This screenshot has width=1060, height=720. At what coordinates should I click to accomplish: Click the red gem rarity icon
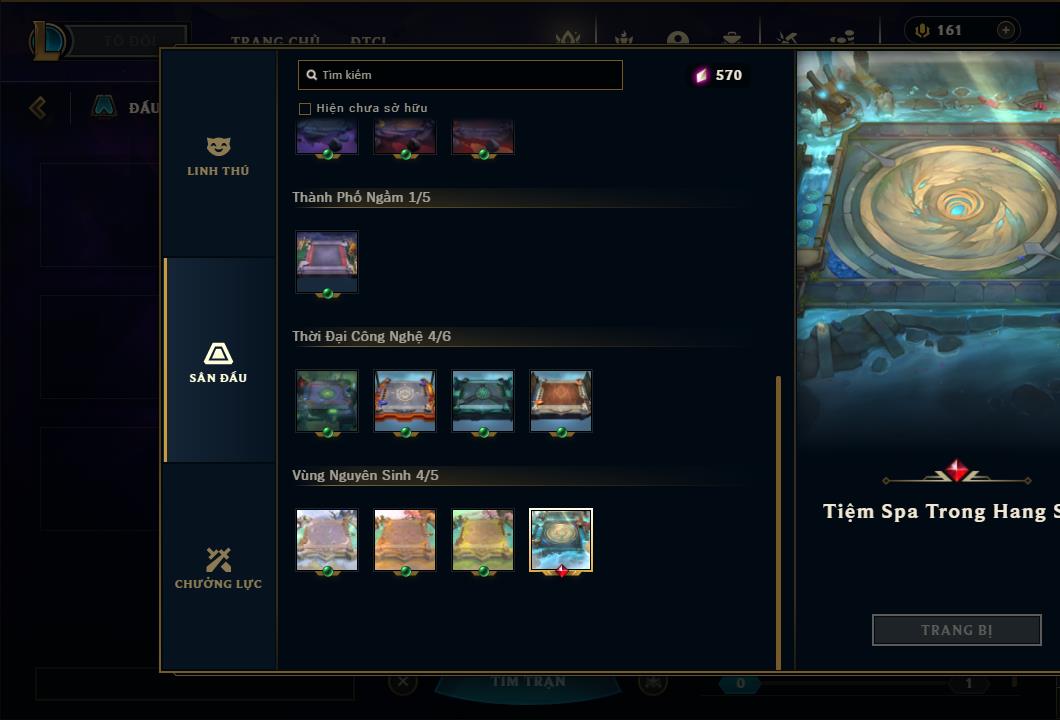pos(956,471)
